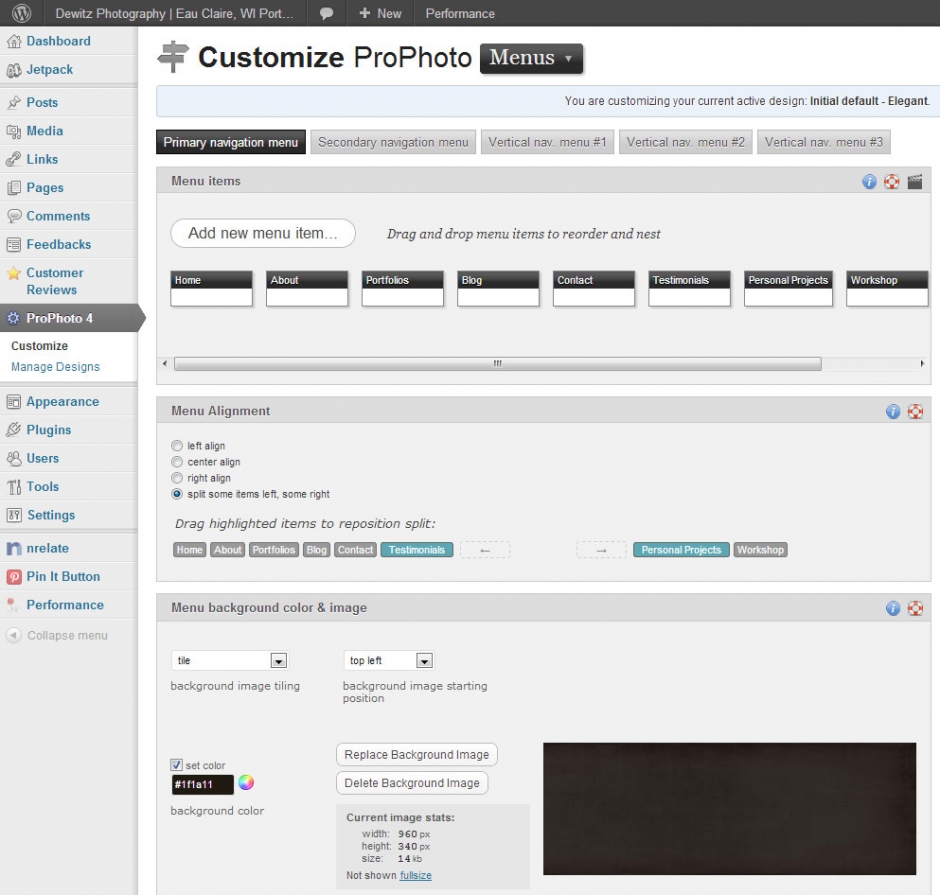Click the #1f1a11 color value field
This screenshot has height=895, width=940.
point(203,785)
